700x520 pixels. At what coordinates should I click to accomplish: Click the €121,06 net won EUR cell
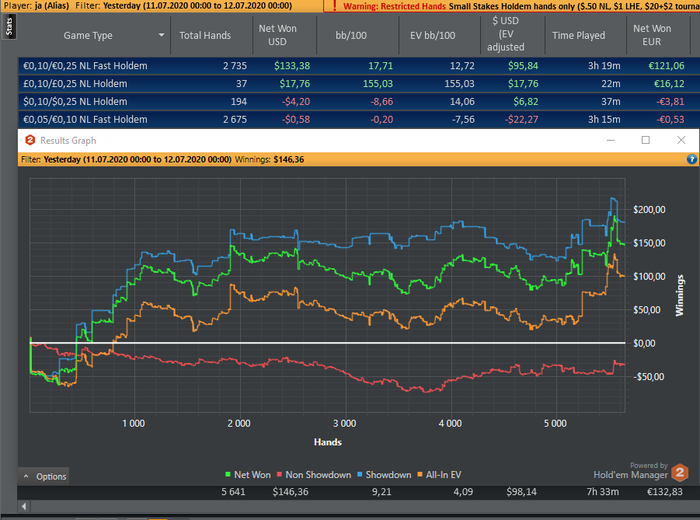[666, 66]
